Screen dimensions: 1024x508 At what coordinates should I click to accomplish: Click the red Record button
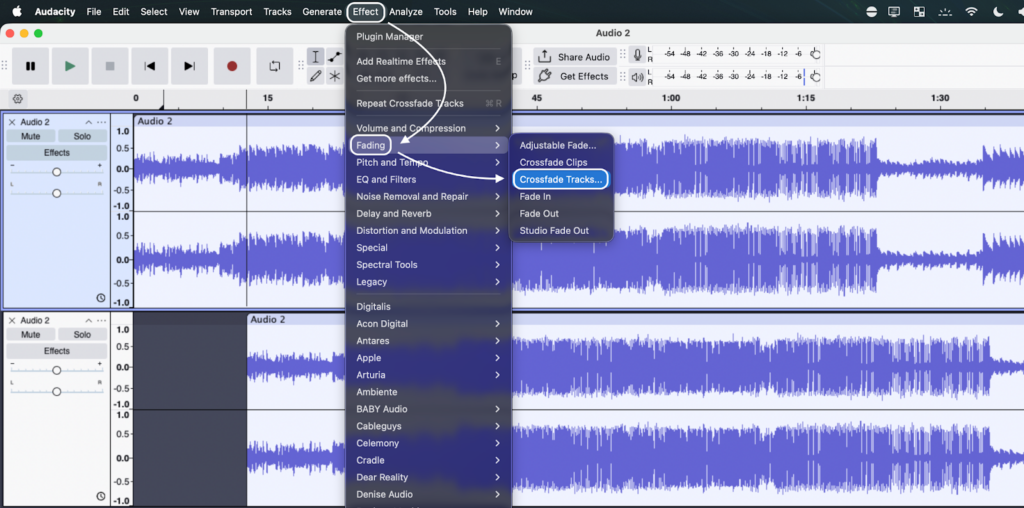click(232, 66)
